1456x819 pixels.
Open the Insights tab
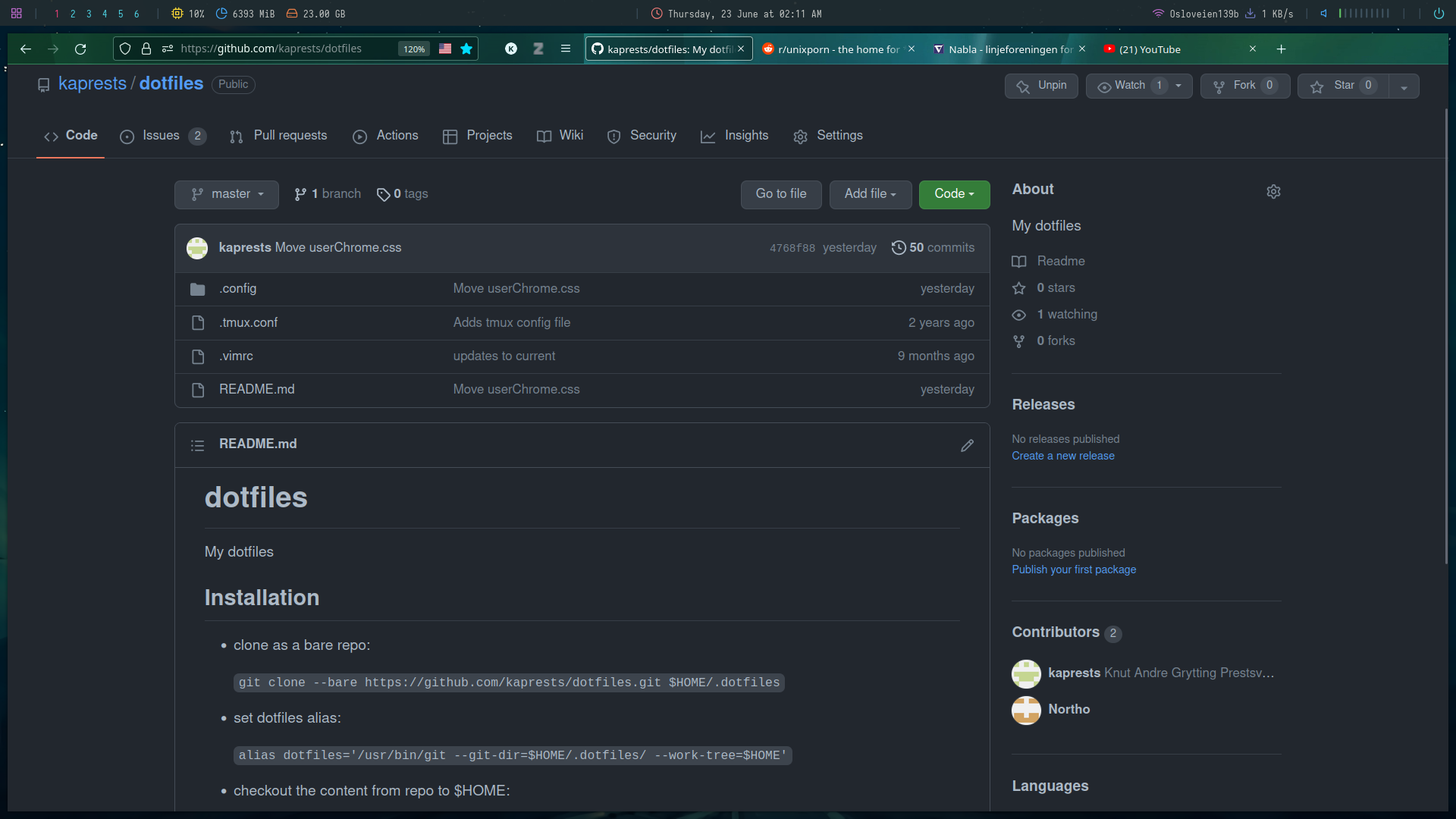point(734,136)
